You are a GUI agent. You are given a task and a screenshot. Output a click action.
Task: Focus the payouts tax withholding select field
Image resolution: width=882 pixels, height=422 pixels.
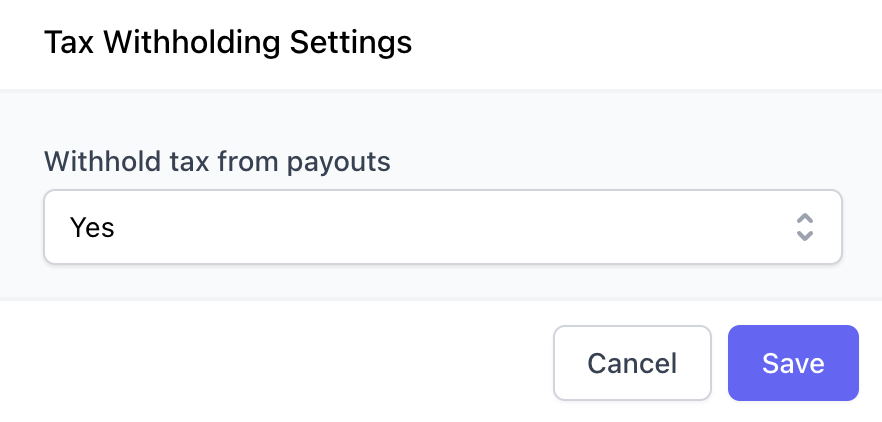pyautogui.click(x=443, y=227)
